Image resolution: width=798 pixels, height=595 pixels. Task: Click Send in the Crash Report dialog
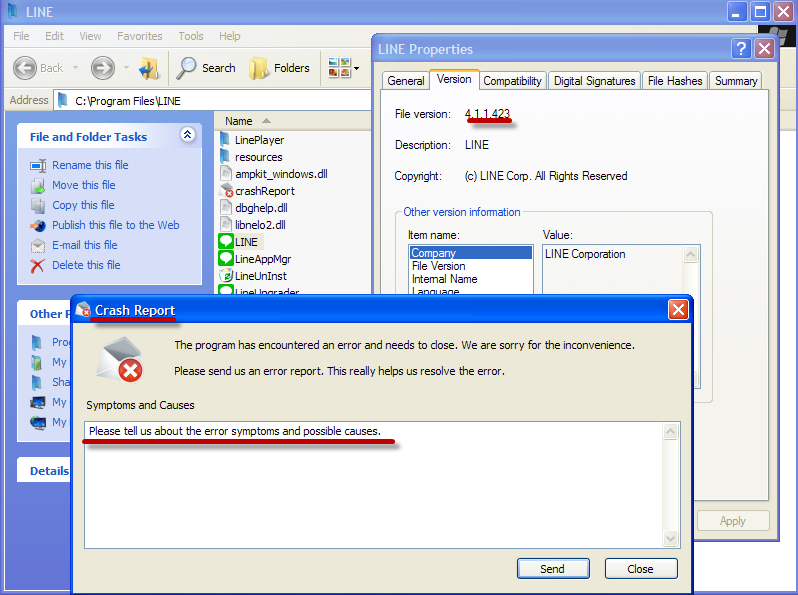pyautogui.click(x=553, y=569)
